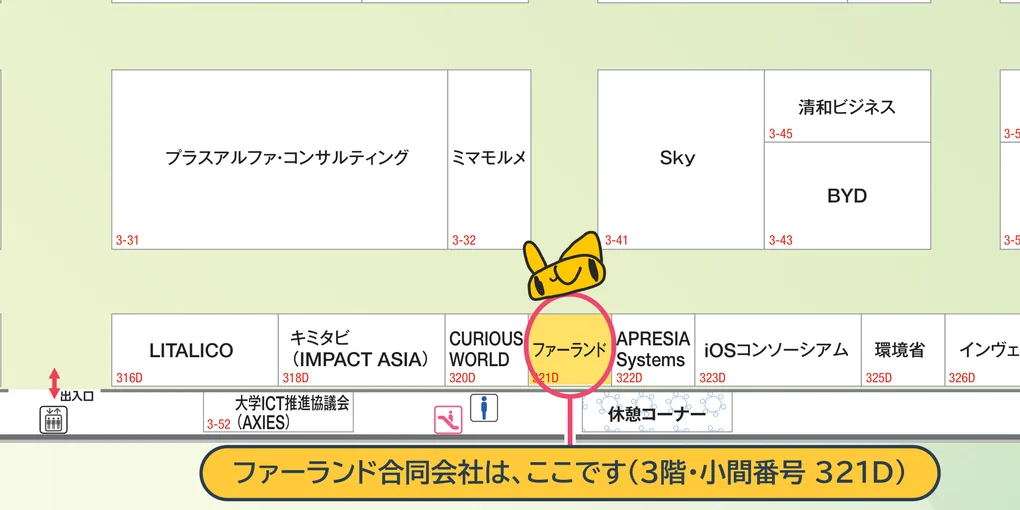Select the highlighted ファーランド booth 321D

(x=570, y=350)
